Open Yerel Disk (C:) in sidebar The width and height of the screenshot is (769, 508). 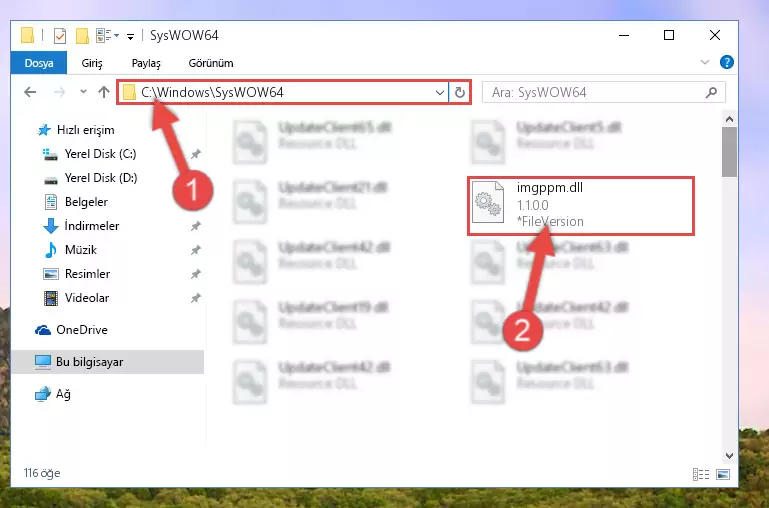pyautogui.click(x=101, y=154)
